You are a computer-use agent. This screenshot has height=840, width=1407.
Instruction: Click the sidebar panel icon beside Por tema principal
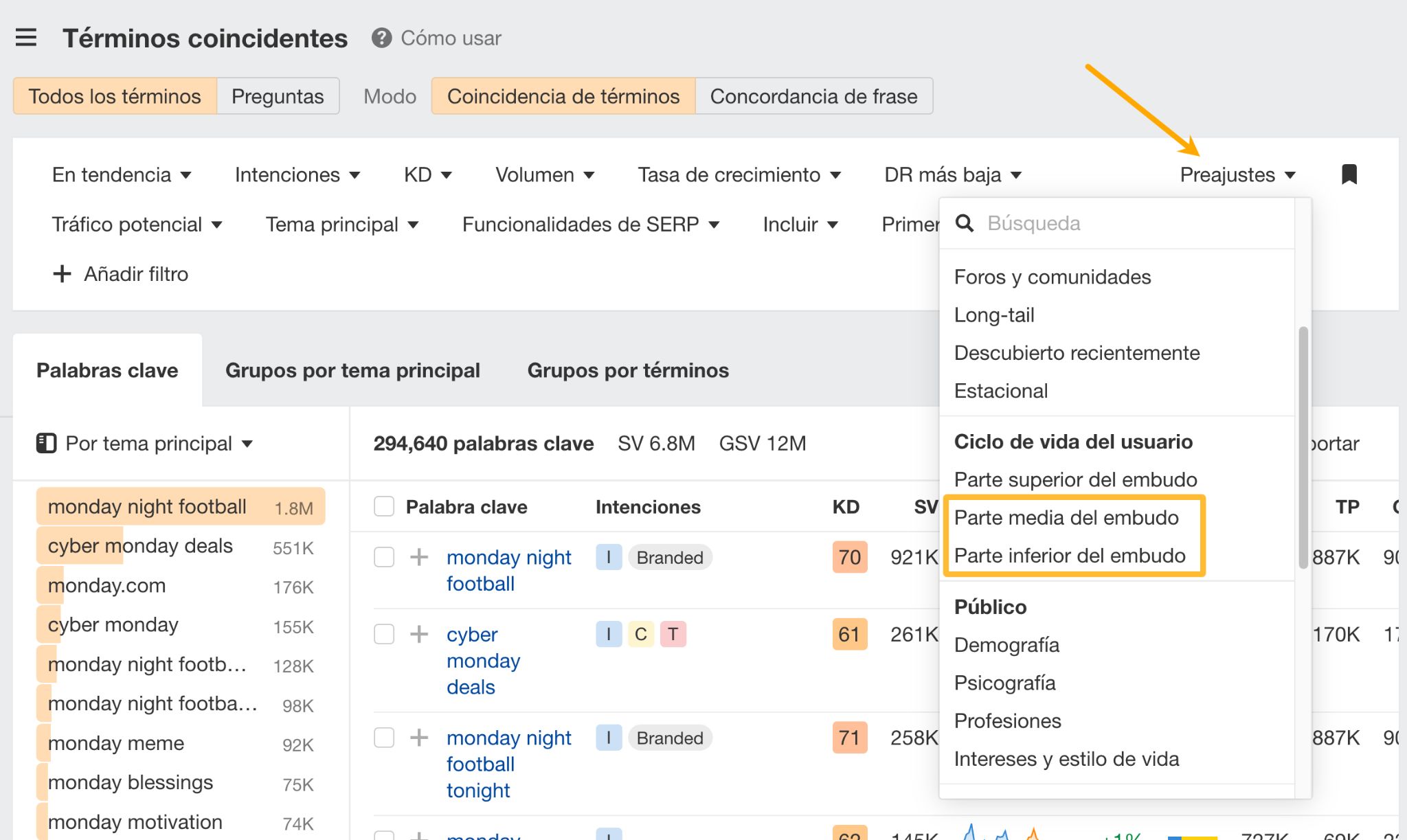[46, 443]
